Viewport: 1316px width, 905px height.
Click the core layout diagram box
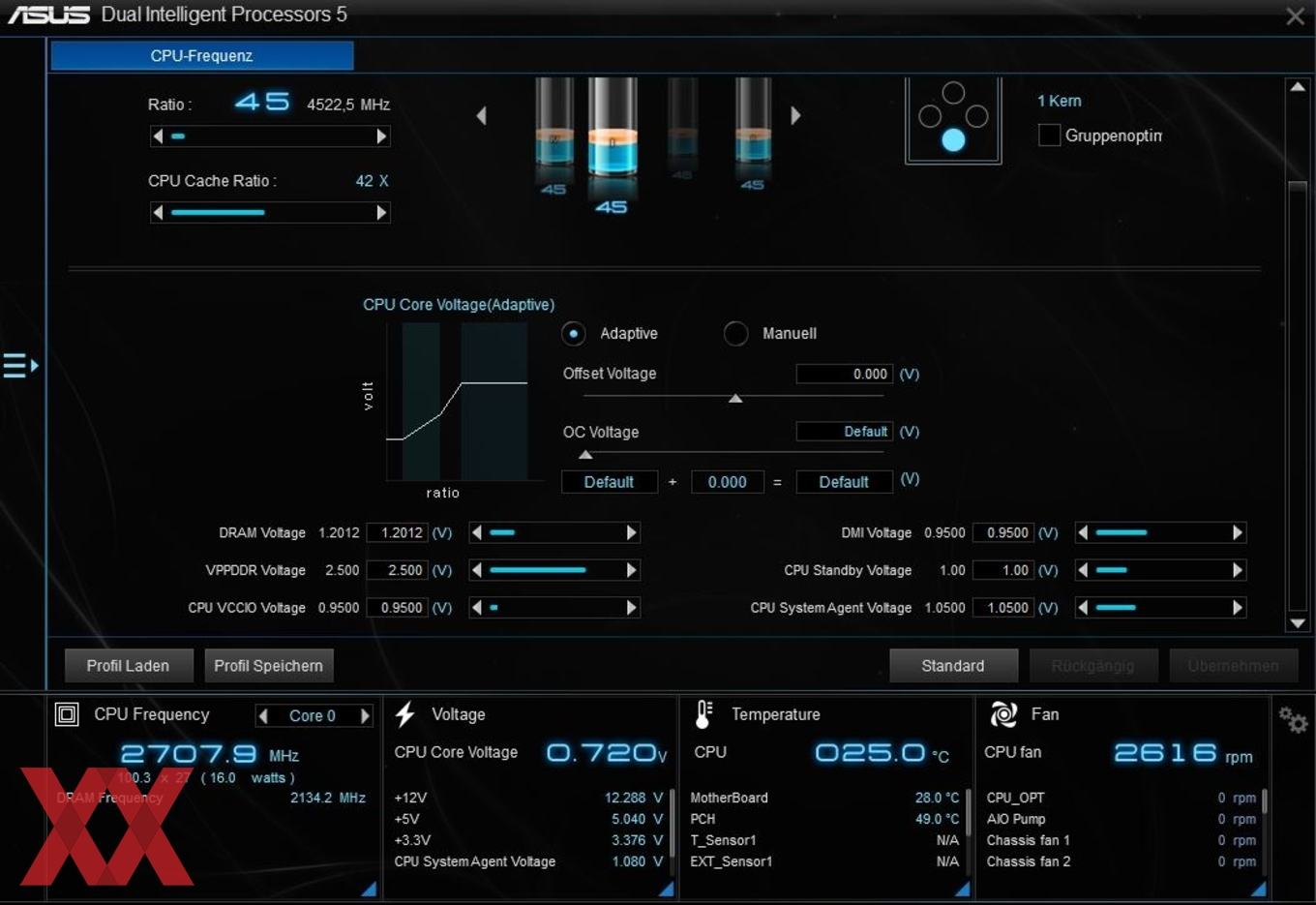pyautogui.click(x=953, y=120)
